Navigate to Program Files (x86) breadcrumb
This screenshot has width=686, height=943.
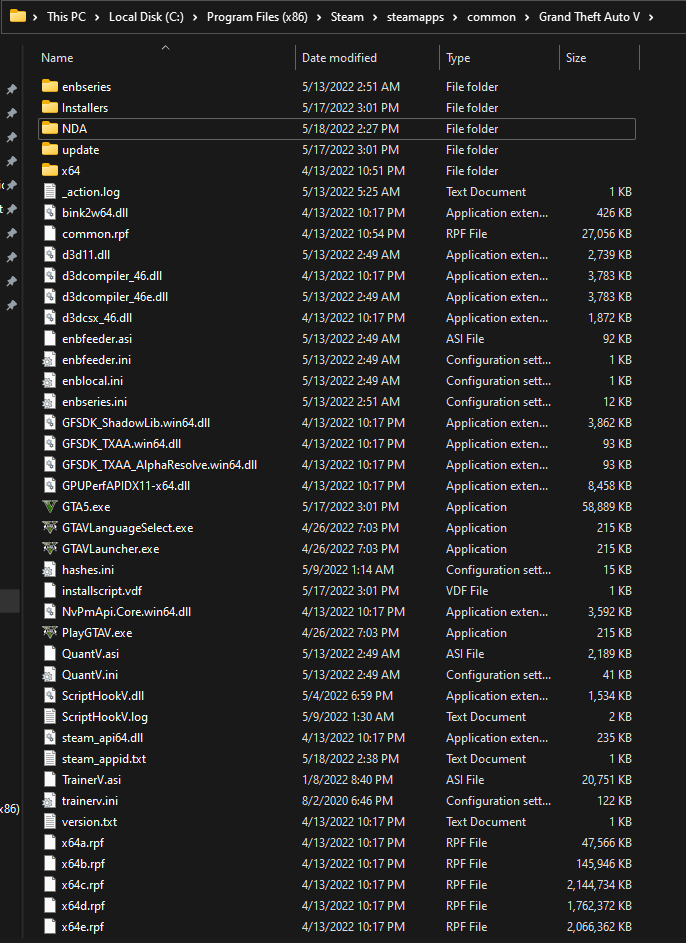257,17
